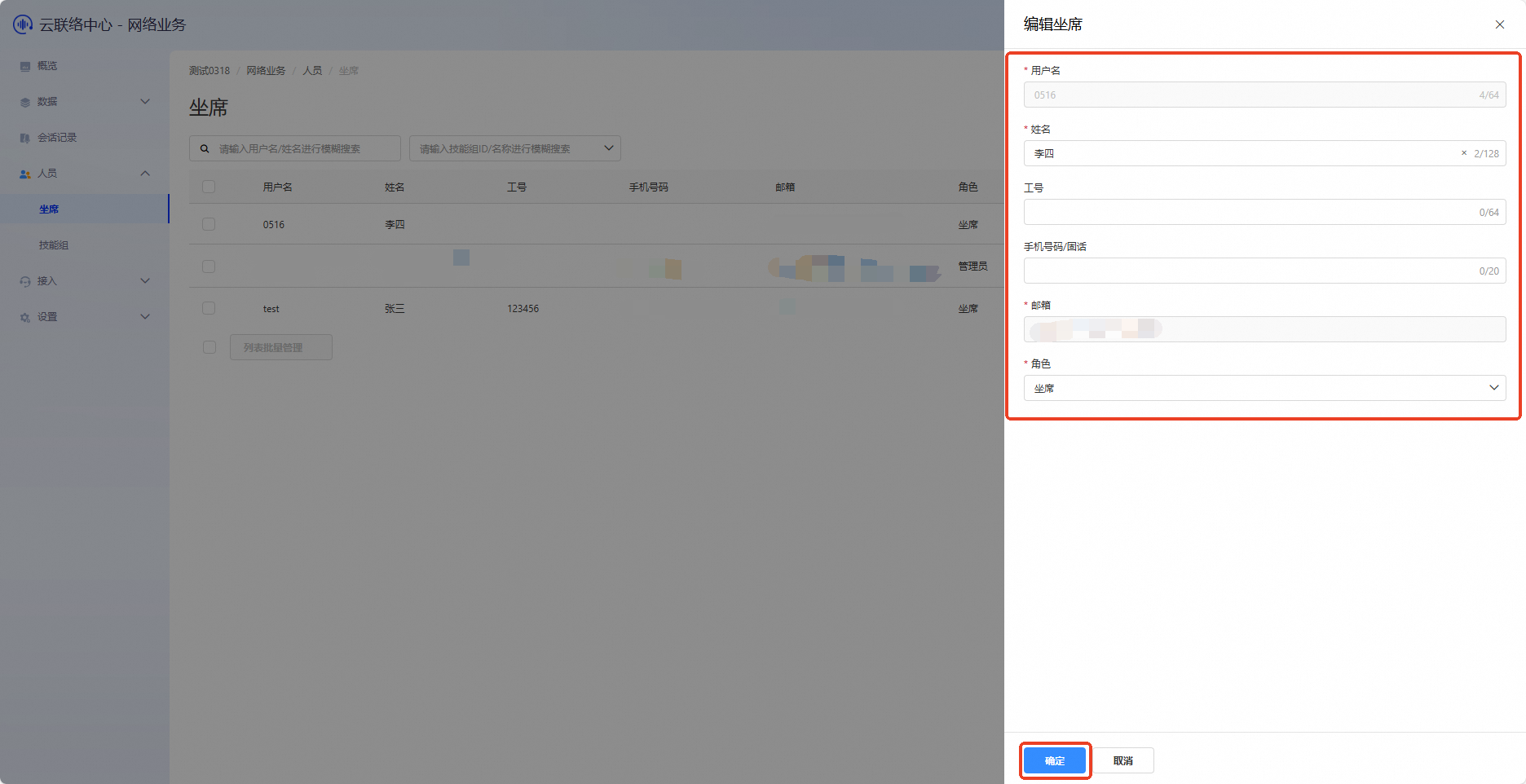Click the 邮箱 column header
Image resolution: width=1526 pixels, height=784 pixels.
pyautogui.click(x=785, y=187)
